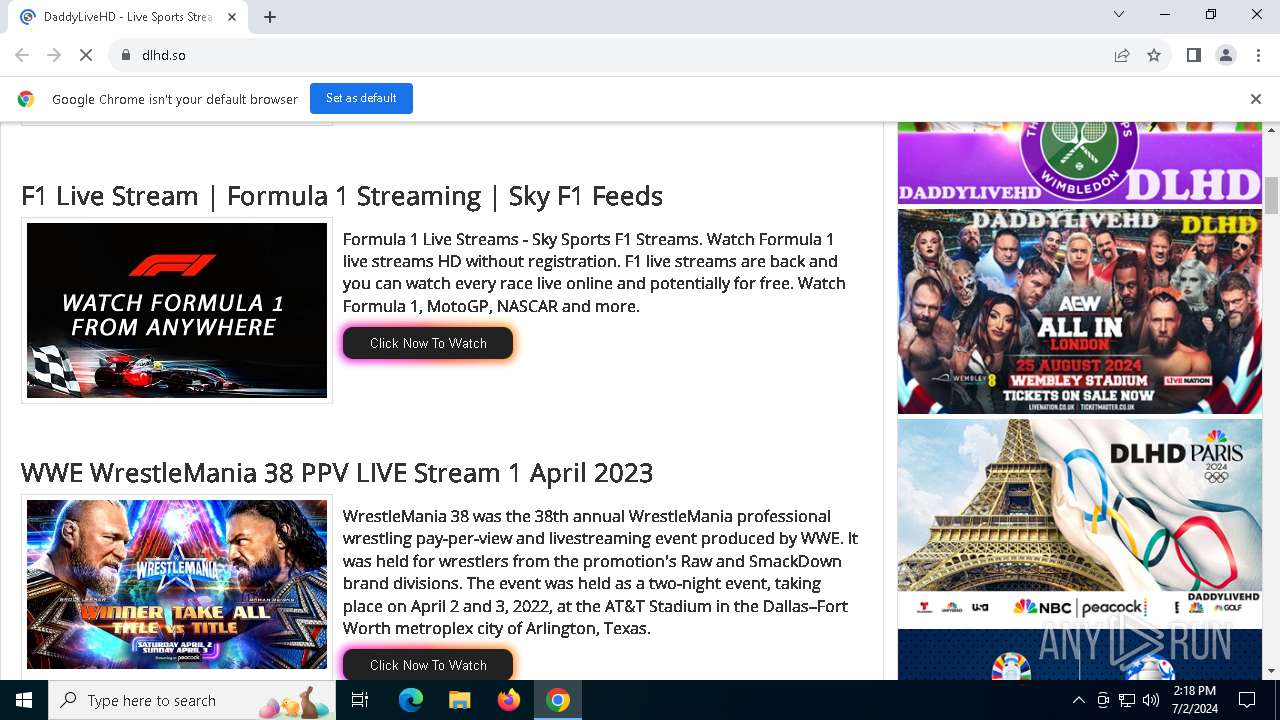Screen dimensions: 1280x720
Task: Select Chrome on the taskbar
Action: (x=558, y=700)
